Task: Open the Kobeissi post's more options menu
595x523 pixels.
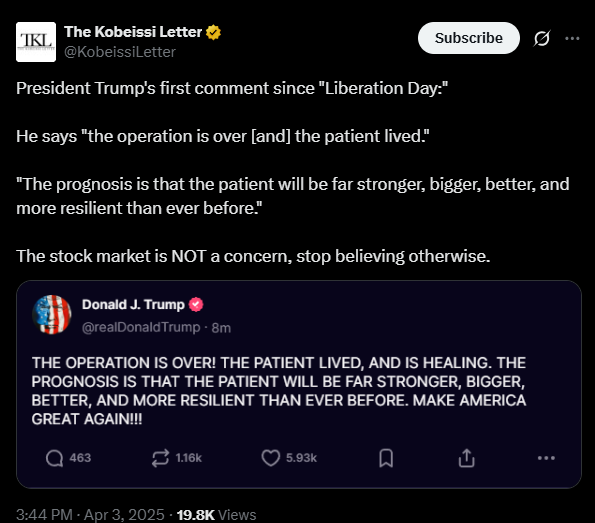Action: click(x=572, y=38)
